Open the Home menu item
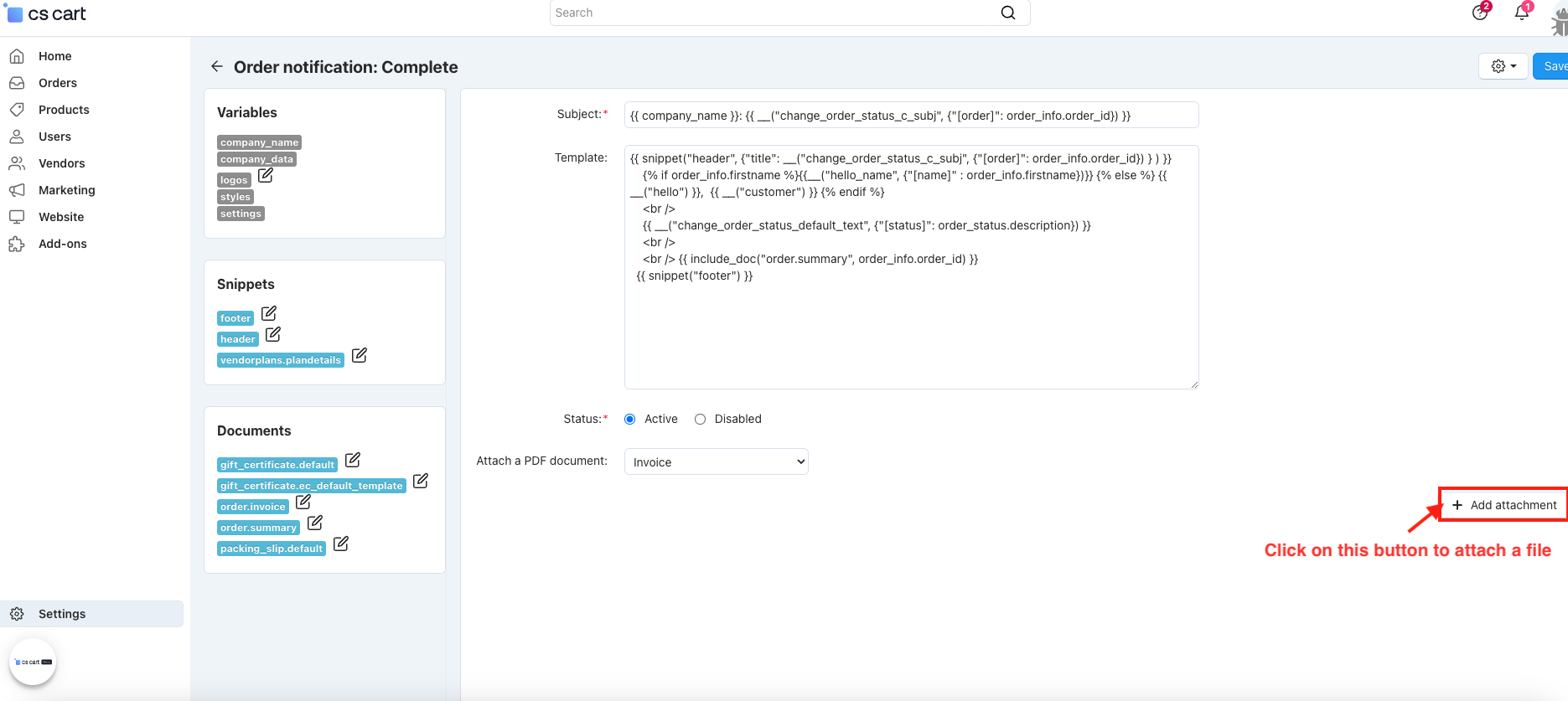Viewport: 1568px width, 701px height. coord(55,56)
